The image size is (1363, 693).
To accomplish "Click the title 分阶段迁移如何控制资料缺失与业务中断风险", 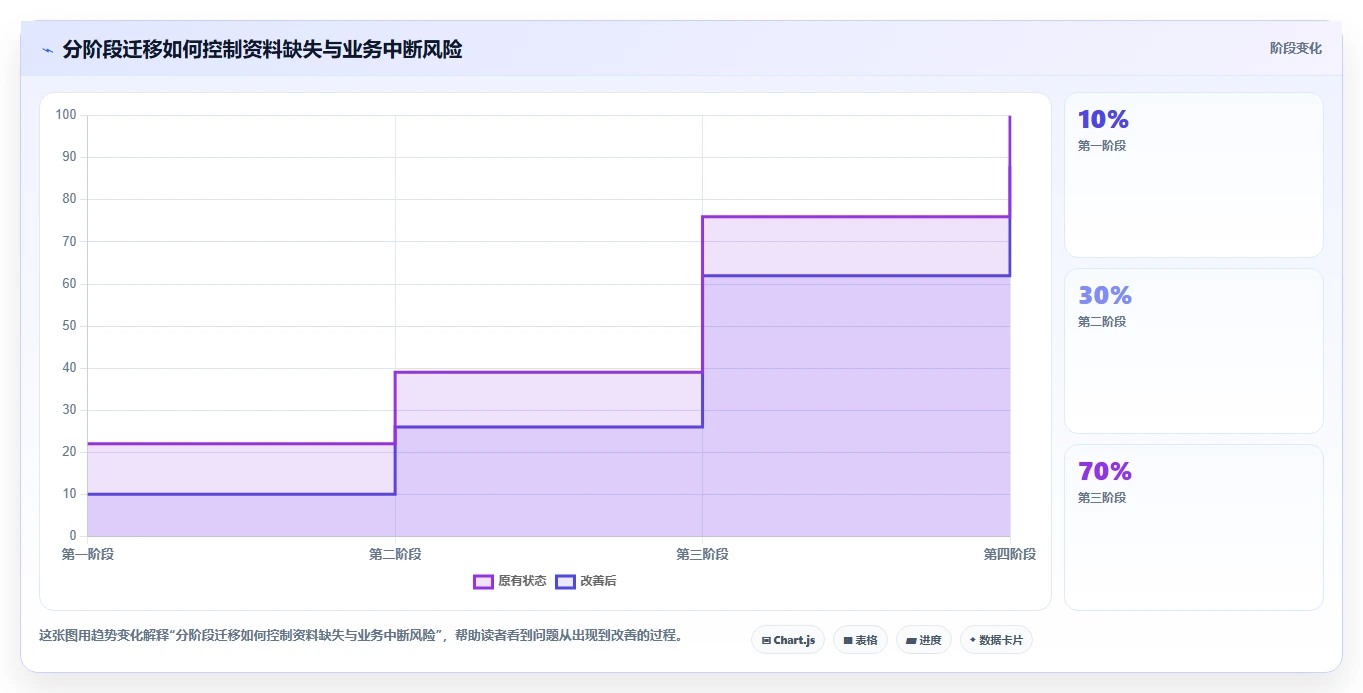I will [262, 49].
